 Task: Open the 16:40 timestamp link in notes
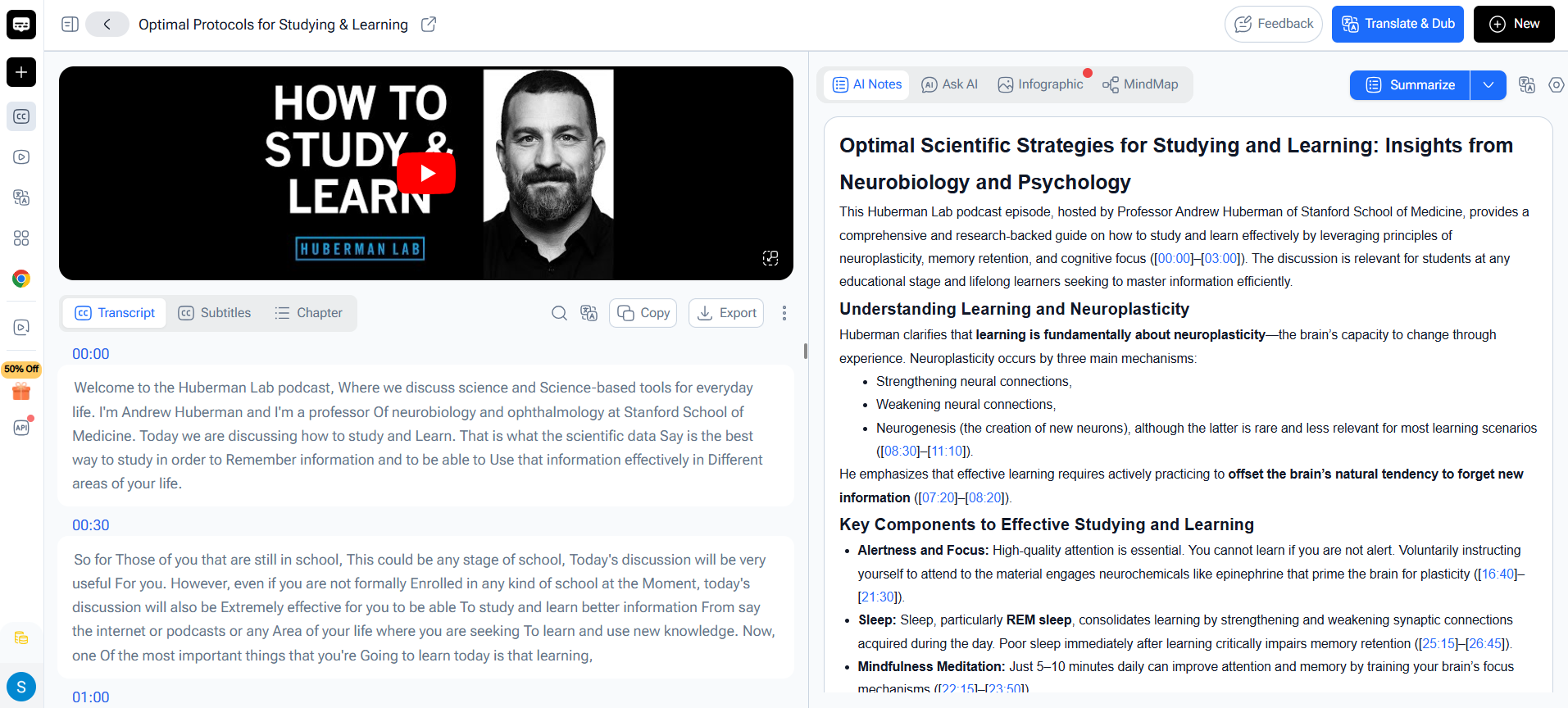tap(1498, 574)
